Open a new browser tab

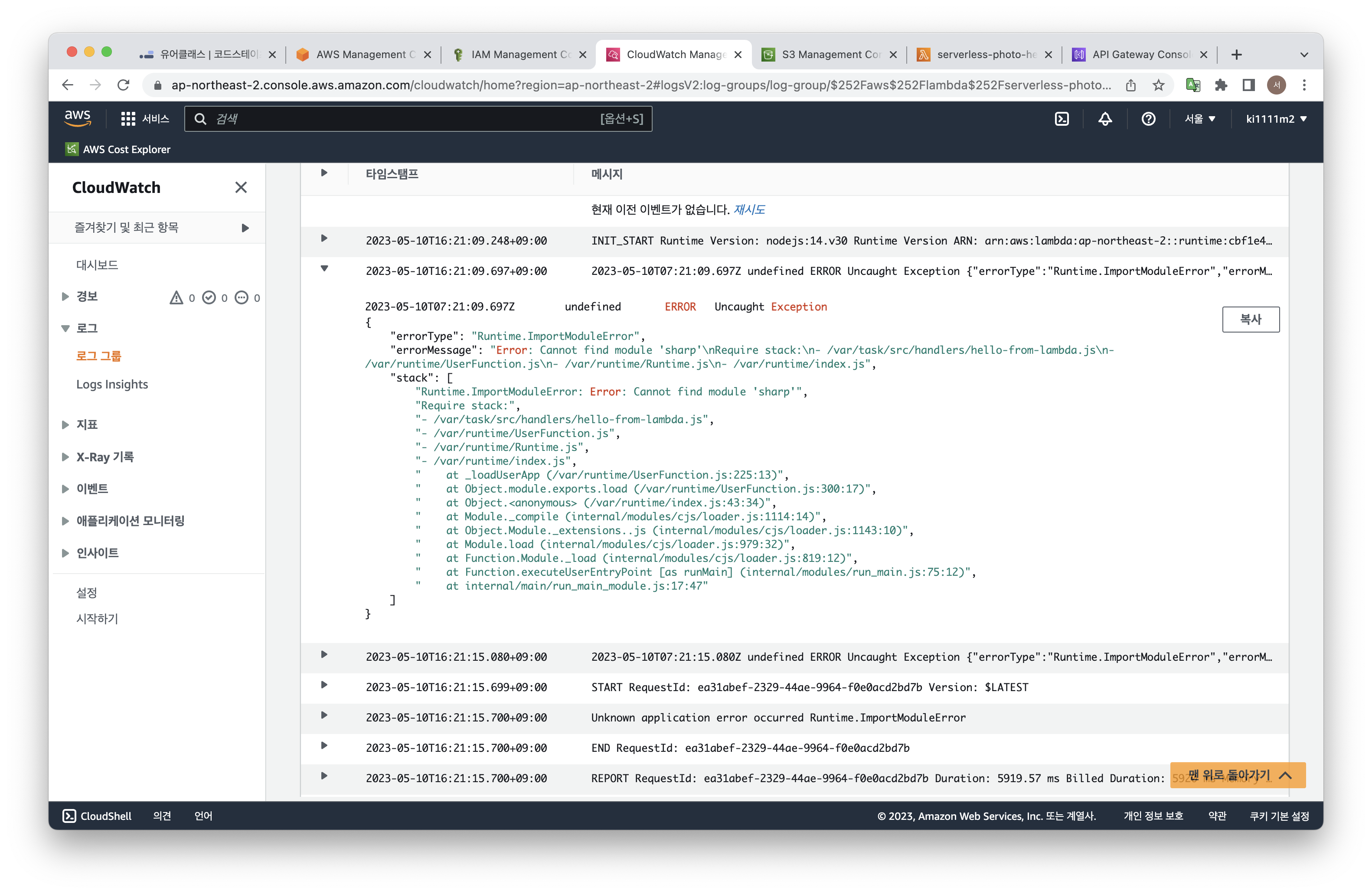(x=1236, y=55)
